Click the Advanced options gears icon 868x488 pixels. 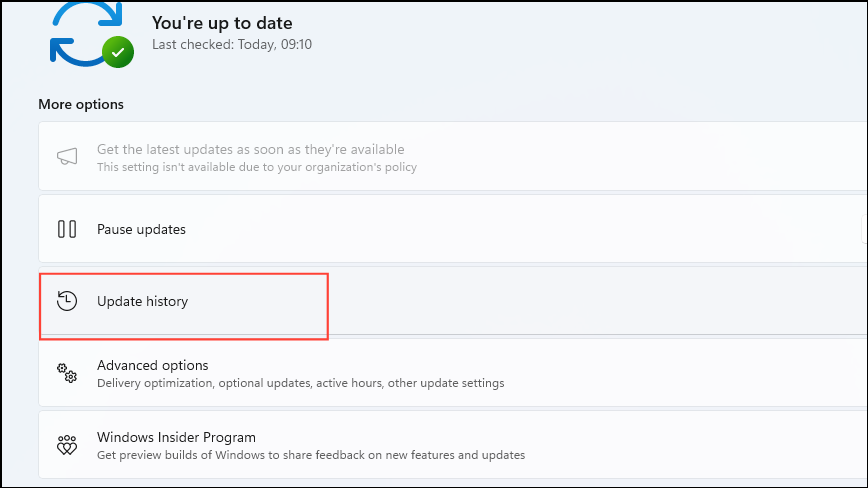tap(67, 373)
